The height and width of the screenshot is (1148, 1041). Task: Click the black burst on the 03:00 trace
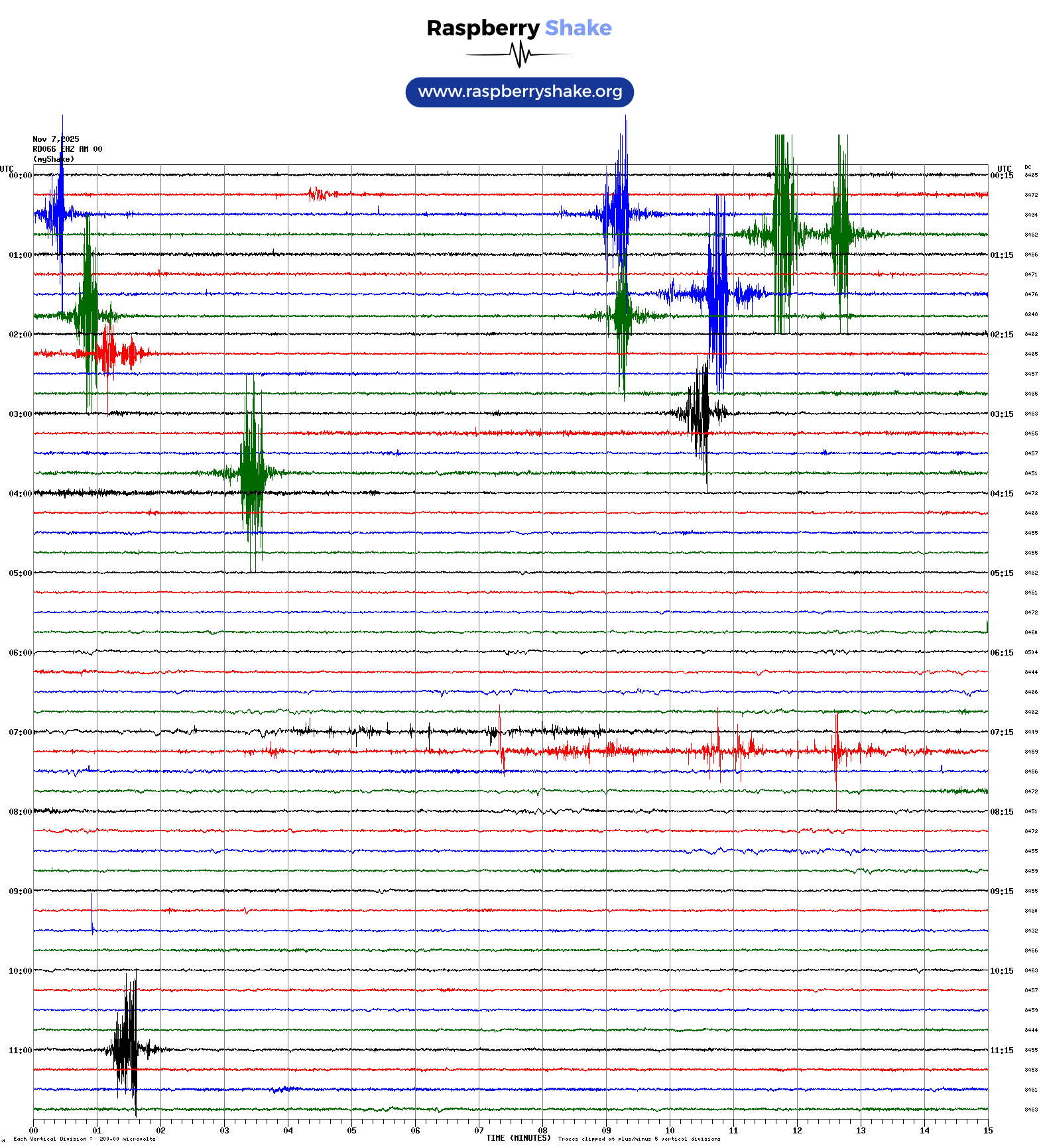pos(700,413)
